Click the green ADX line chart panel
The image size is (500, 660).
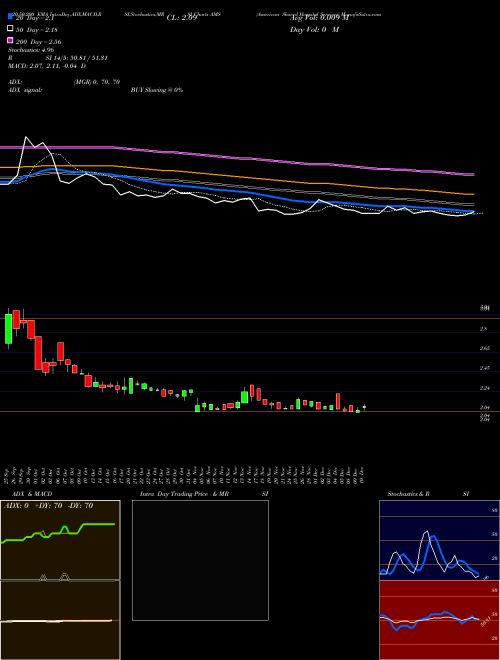click(x=60, y=540)
